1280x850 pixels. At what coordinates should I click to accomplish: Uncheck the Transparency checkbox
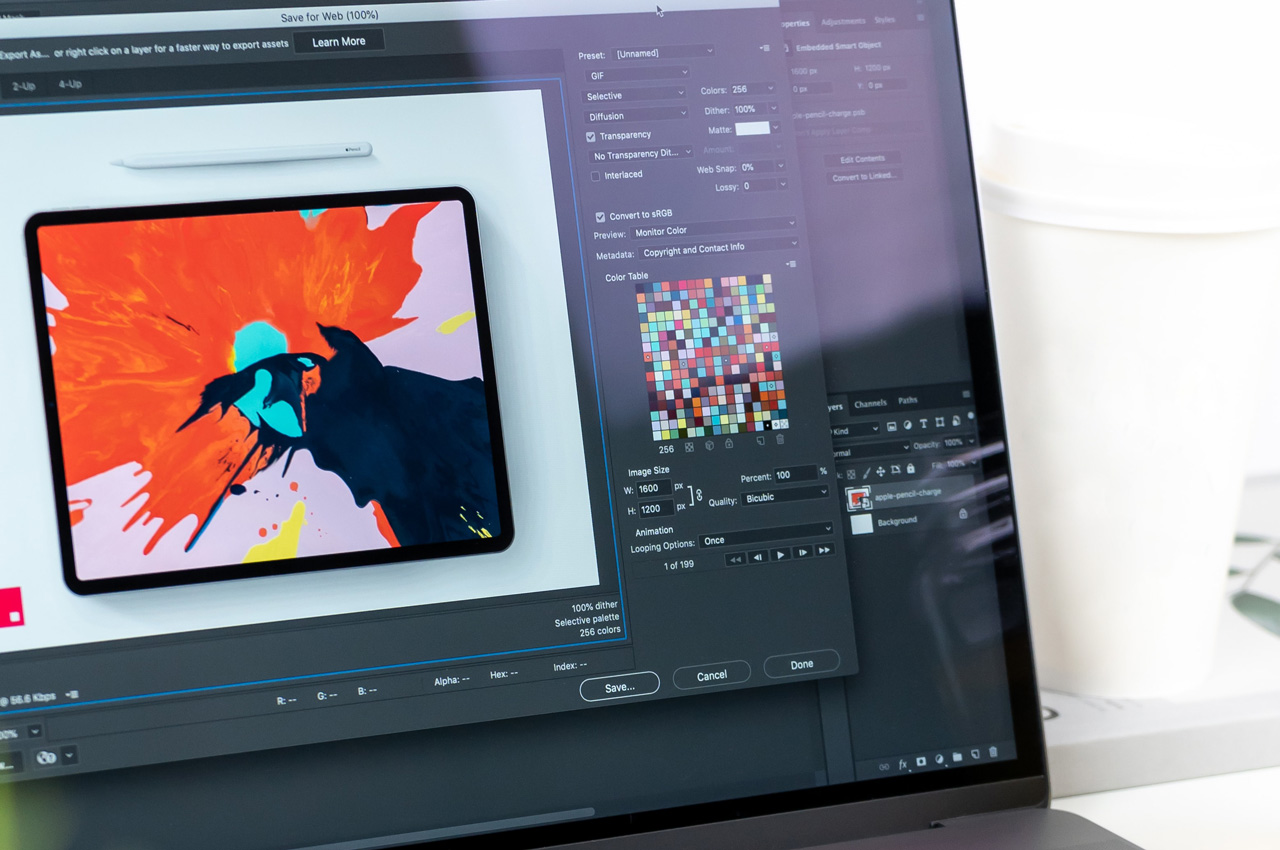pos(591,136)
